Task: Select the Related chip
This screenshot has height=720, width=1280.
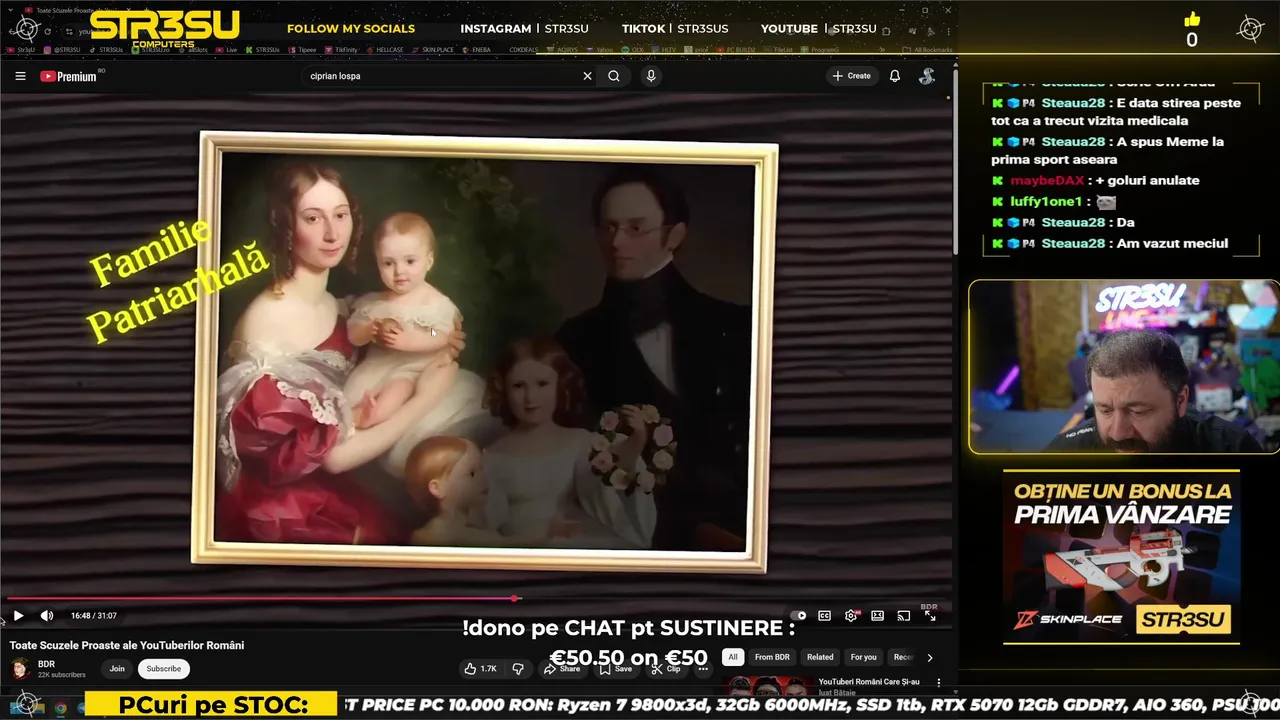Action: (820, 657)
